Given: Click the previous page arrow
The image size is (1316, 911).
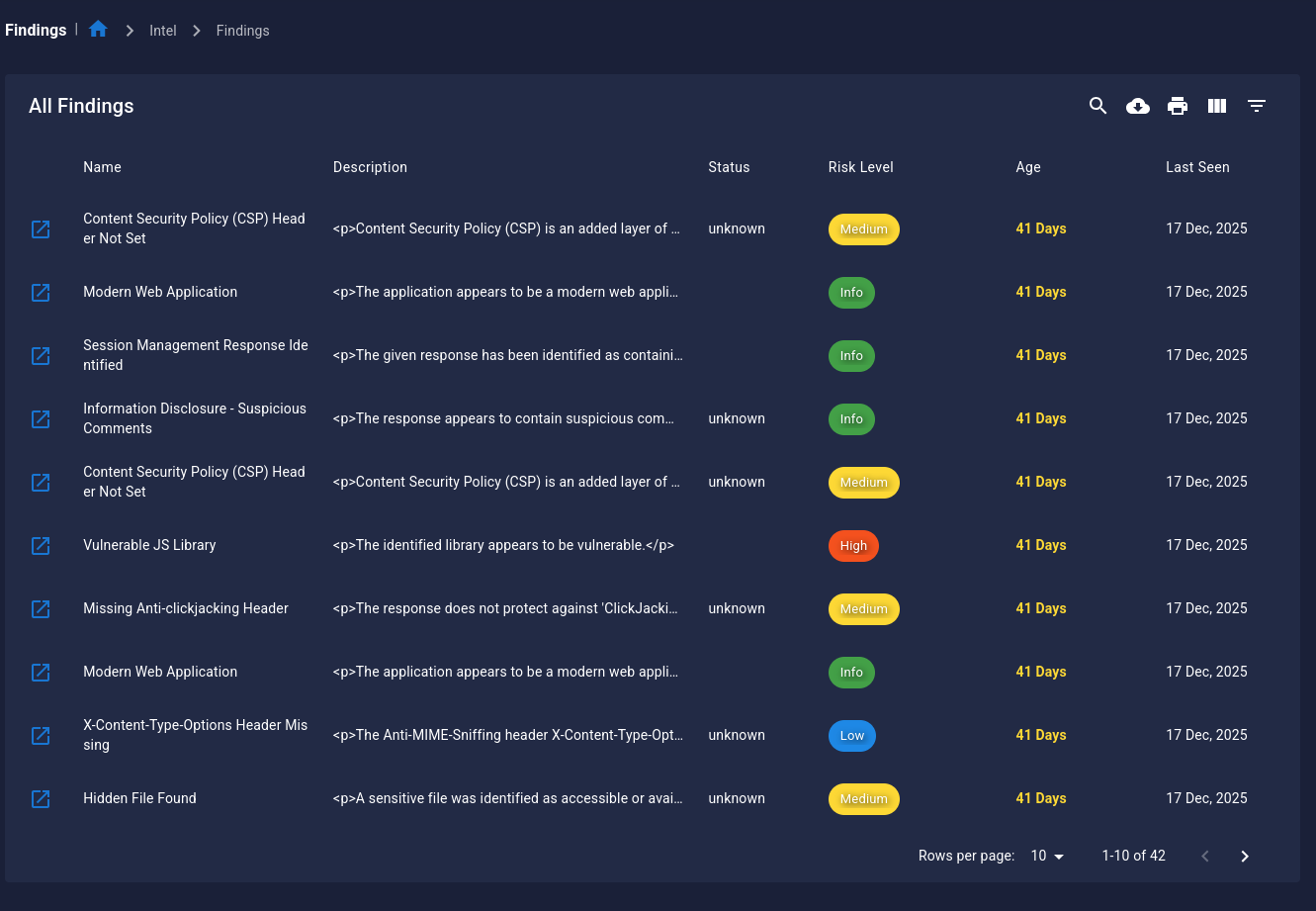Looking at the screenshot, I should click(x=1205, y=856).
